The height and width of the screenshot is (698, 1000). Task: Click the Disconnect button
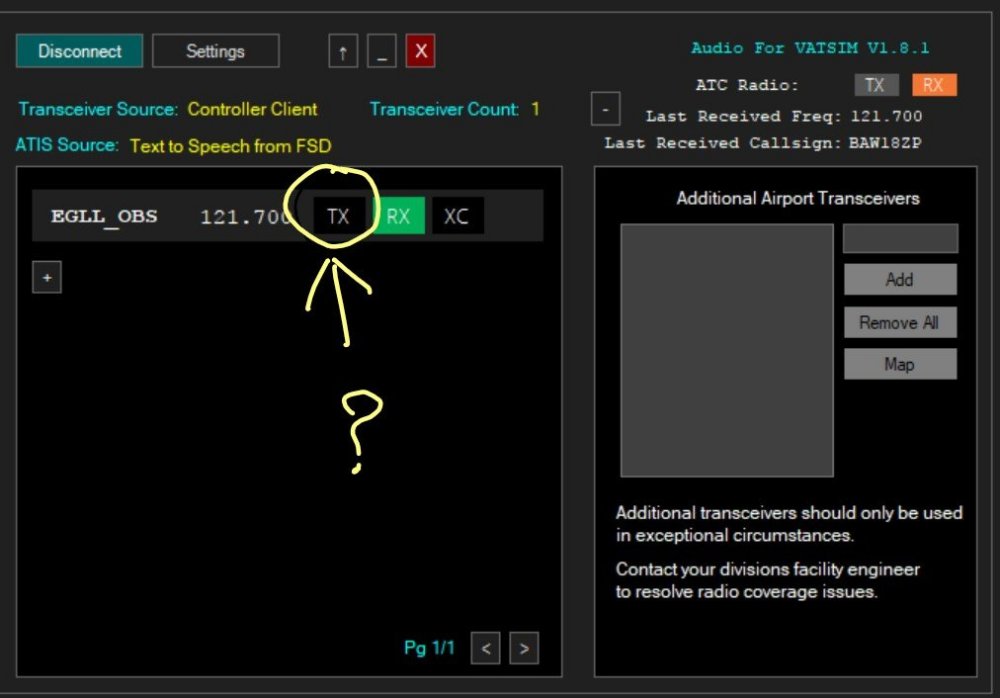(x=79, y=51)
